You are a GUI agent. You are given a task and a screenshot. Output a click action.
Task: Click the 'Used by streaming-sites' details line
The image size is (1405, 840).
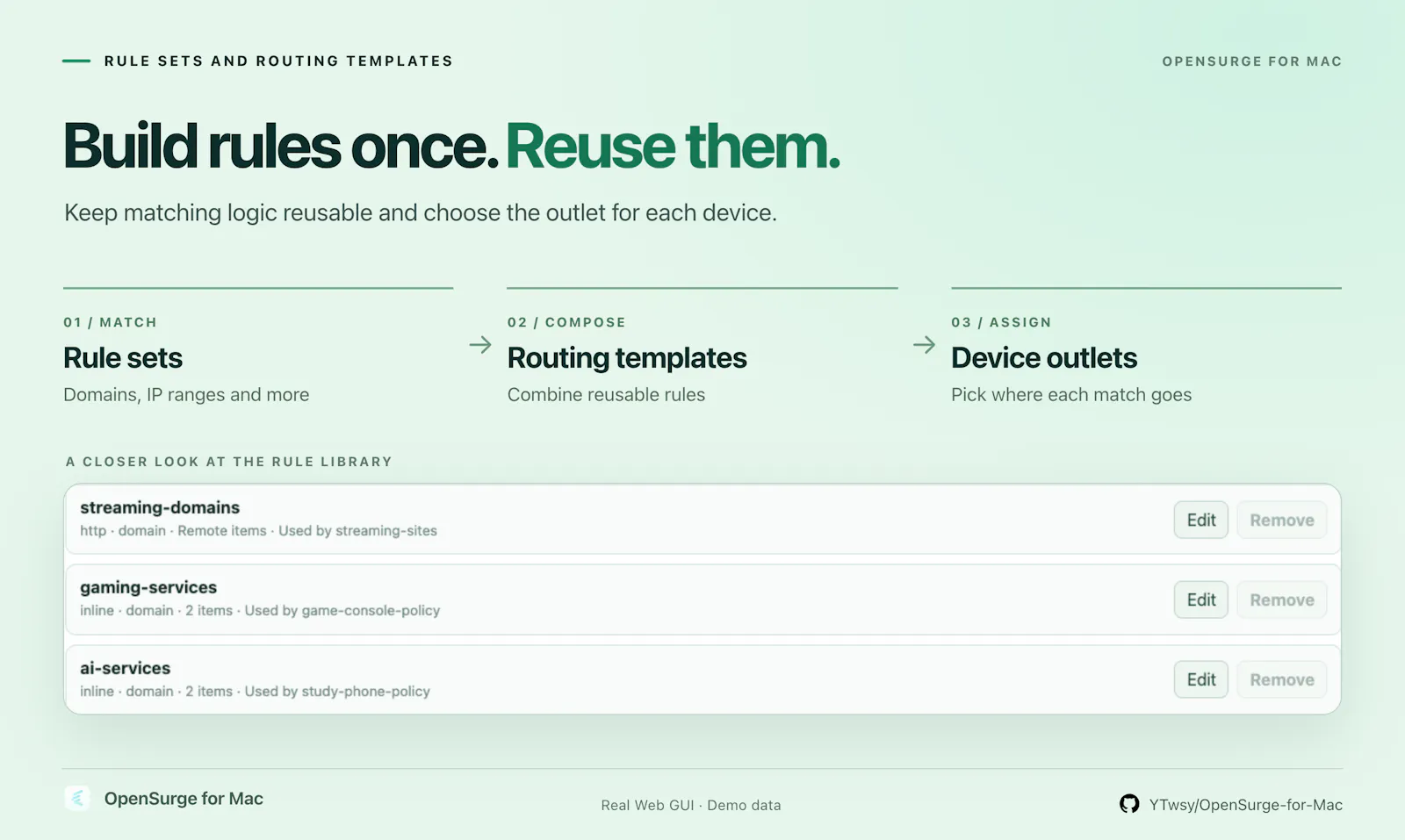tap(258, 530)
